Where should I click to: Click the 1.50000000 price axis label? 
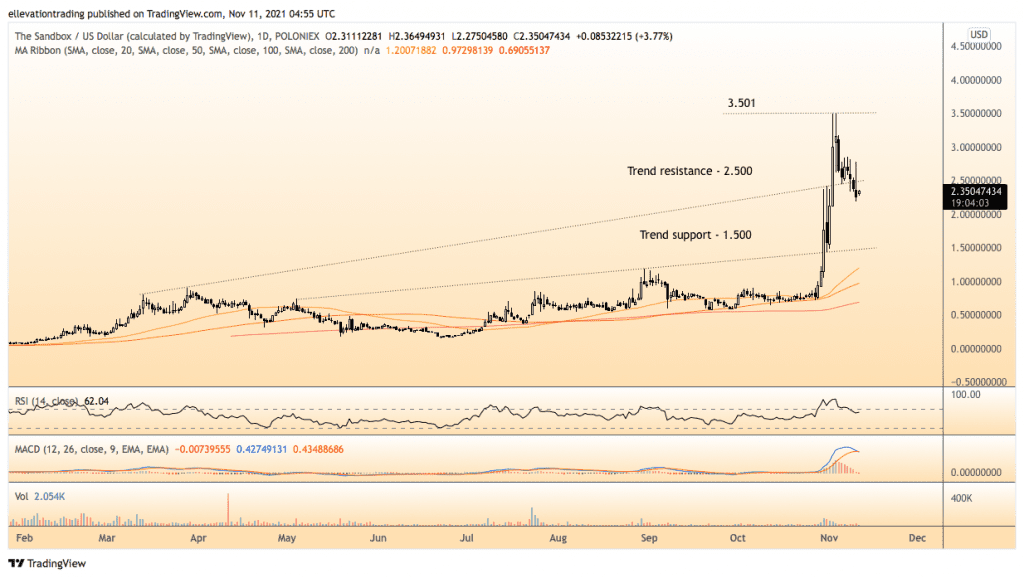[x=976, y=248]
